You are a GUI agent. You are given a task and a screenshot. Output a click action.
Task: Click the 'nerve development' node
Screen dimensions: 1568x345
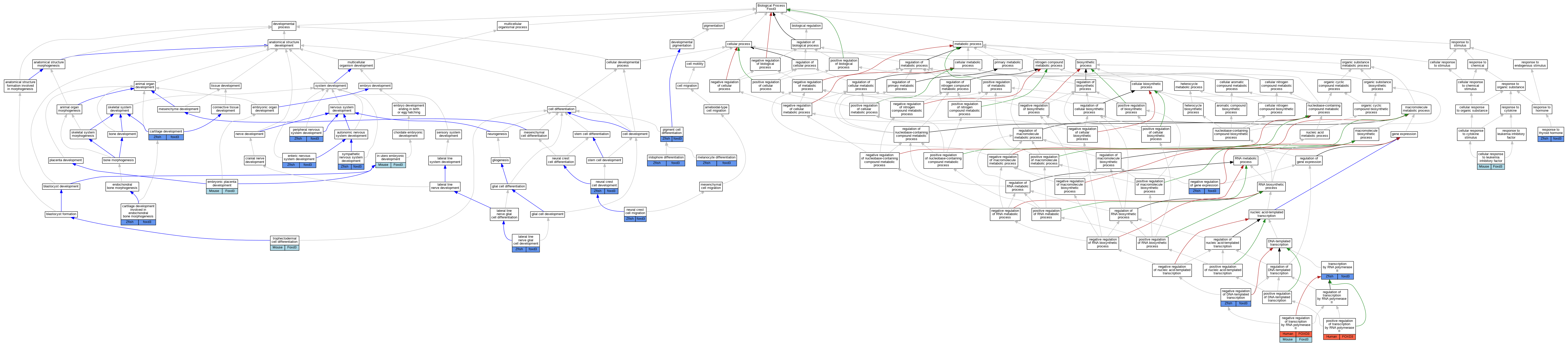[x=249, y=134]
